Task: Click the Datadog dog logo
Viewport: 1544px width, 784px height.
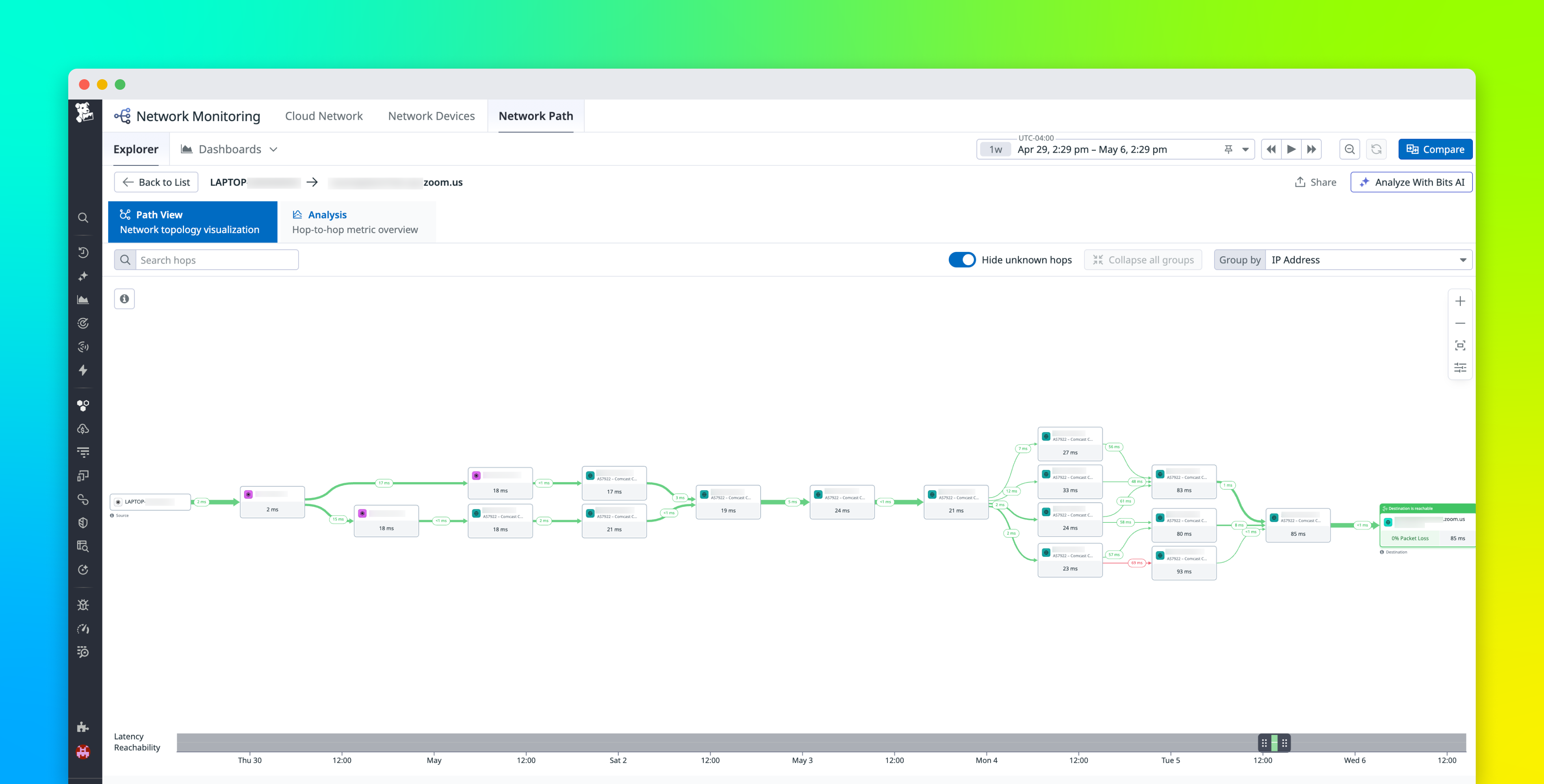Action: pos(84,112)
